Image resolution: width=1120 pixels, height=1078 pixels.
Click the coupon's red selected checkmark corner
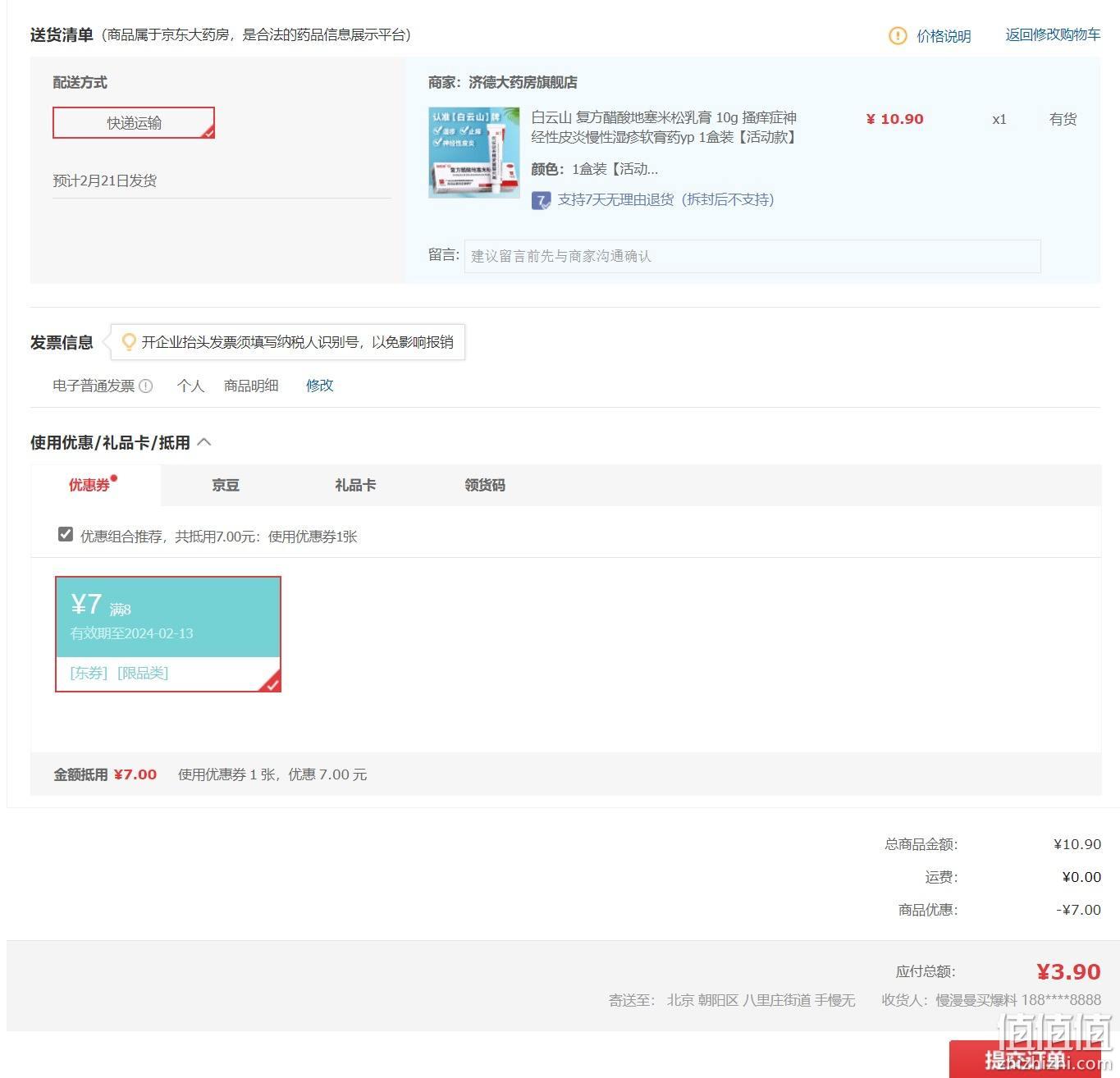(272, 683)
